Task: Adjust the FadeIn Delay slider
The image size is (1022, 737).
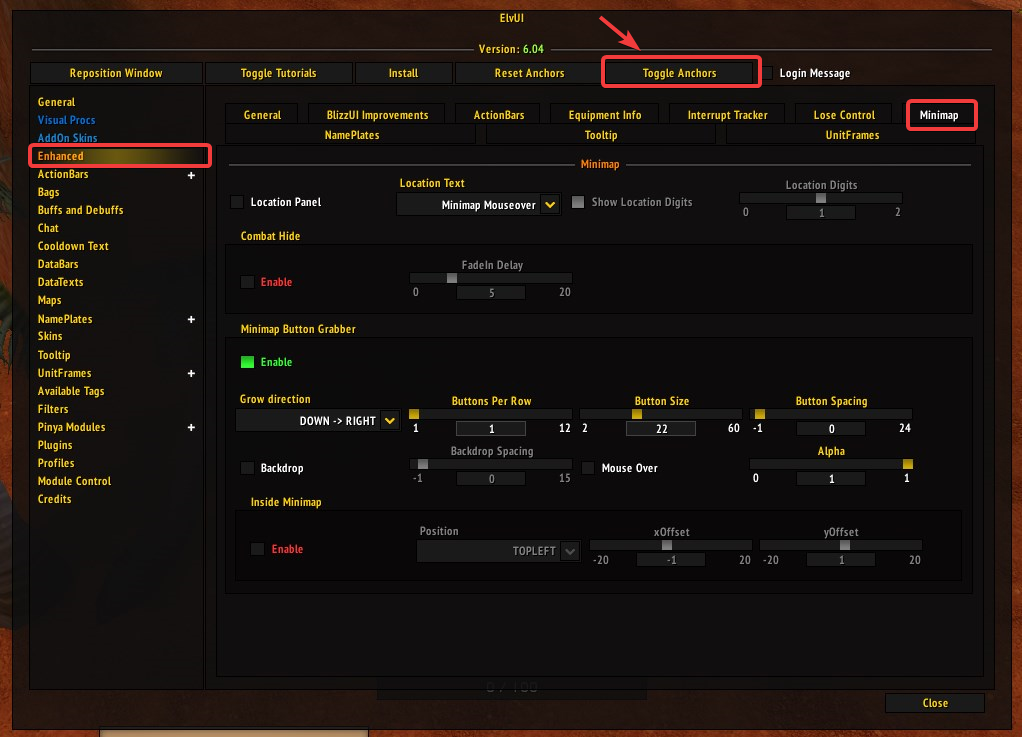Action: click(x=491, y=278)
